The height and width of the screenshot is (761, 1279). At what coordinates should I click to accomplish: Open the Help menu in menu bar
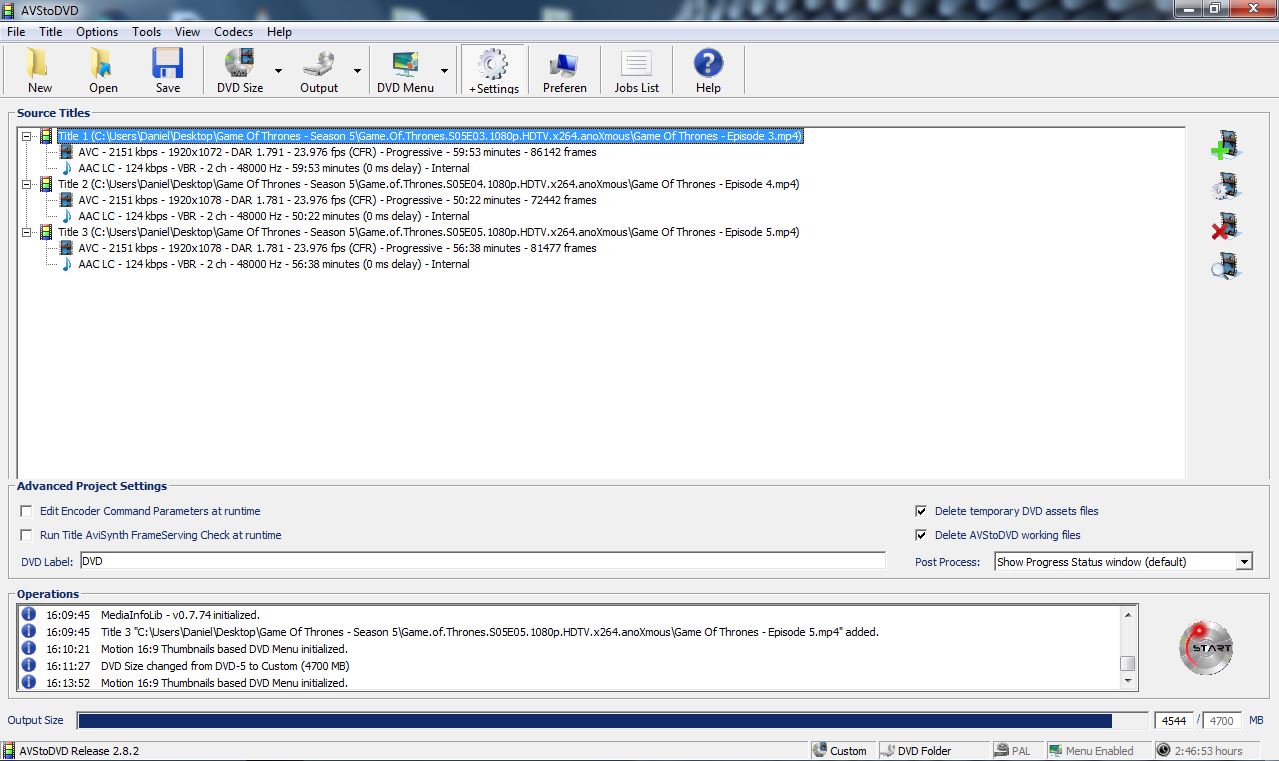280,32
